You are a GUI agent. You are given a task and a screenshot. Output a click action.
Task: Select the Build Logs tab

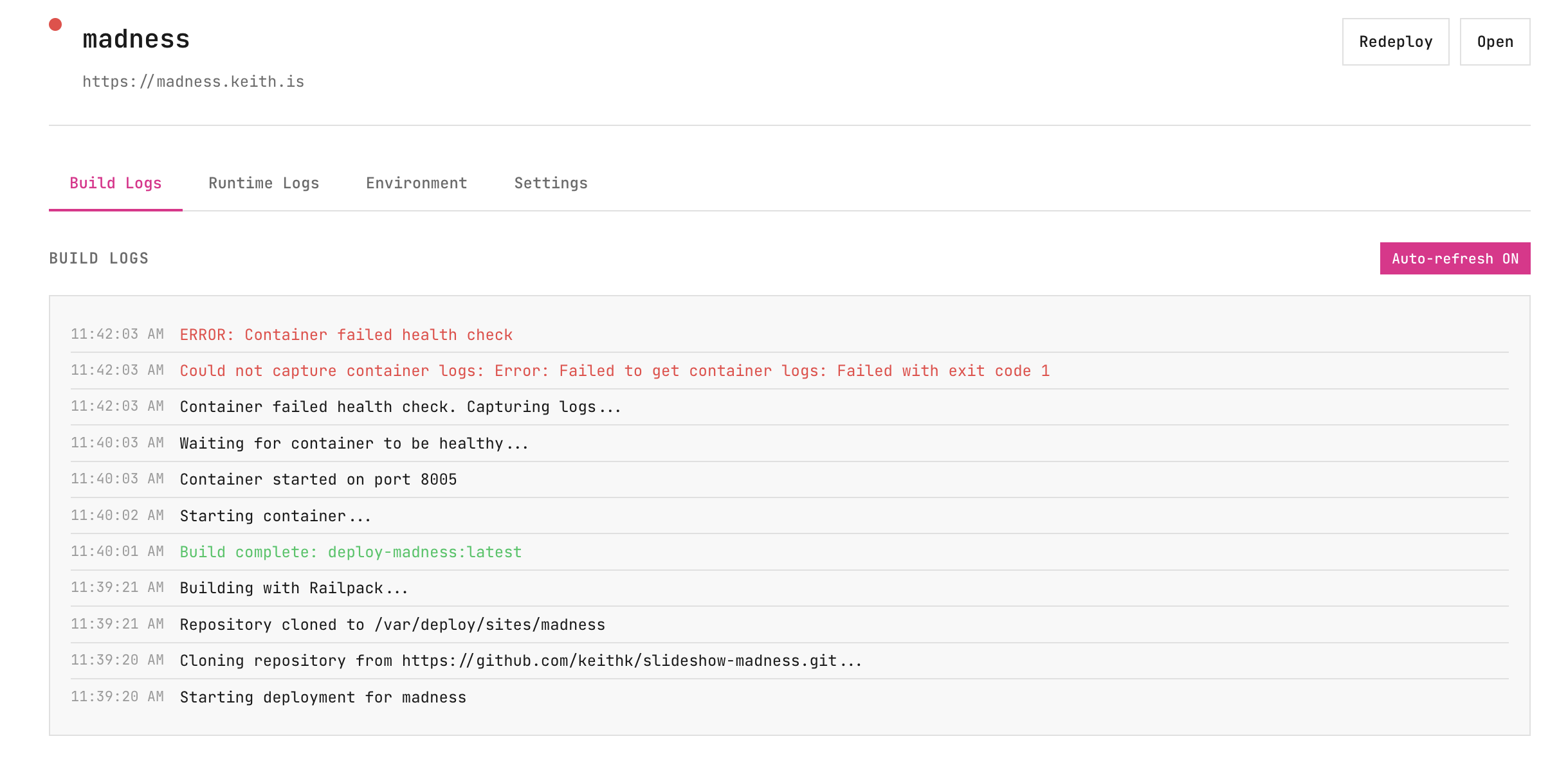pos(116,183)
